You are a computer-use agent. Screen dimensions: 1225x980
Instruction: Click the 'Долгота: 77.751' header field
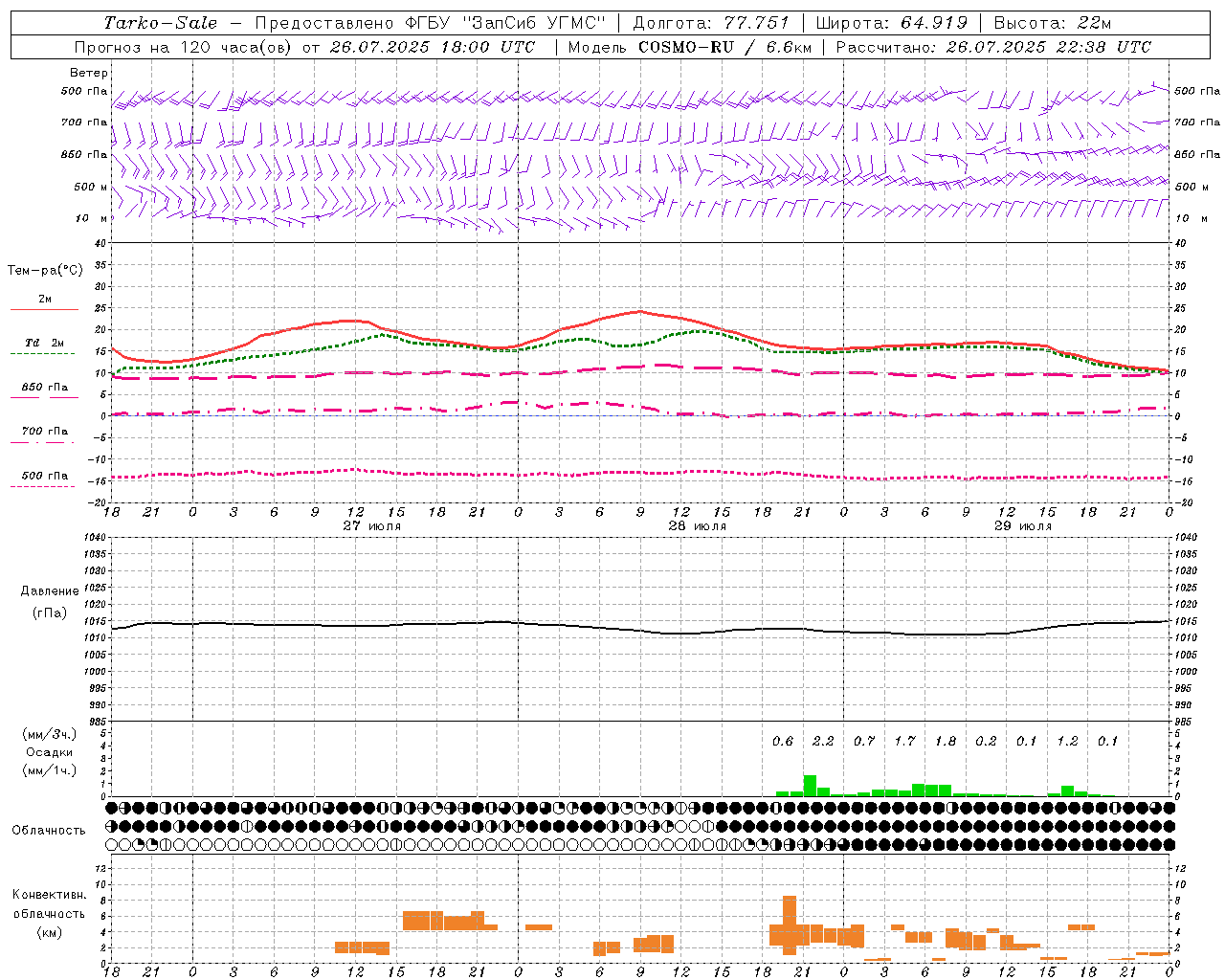coord(711,23)
